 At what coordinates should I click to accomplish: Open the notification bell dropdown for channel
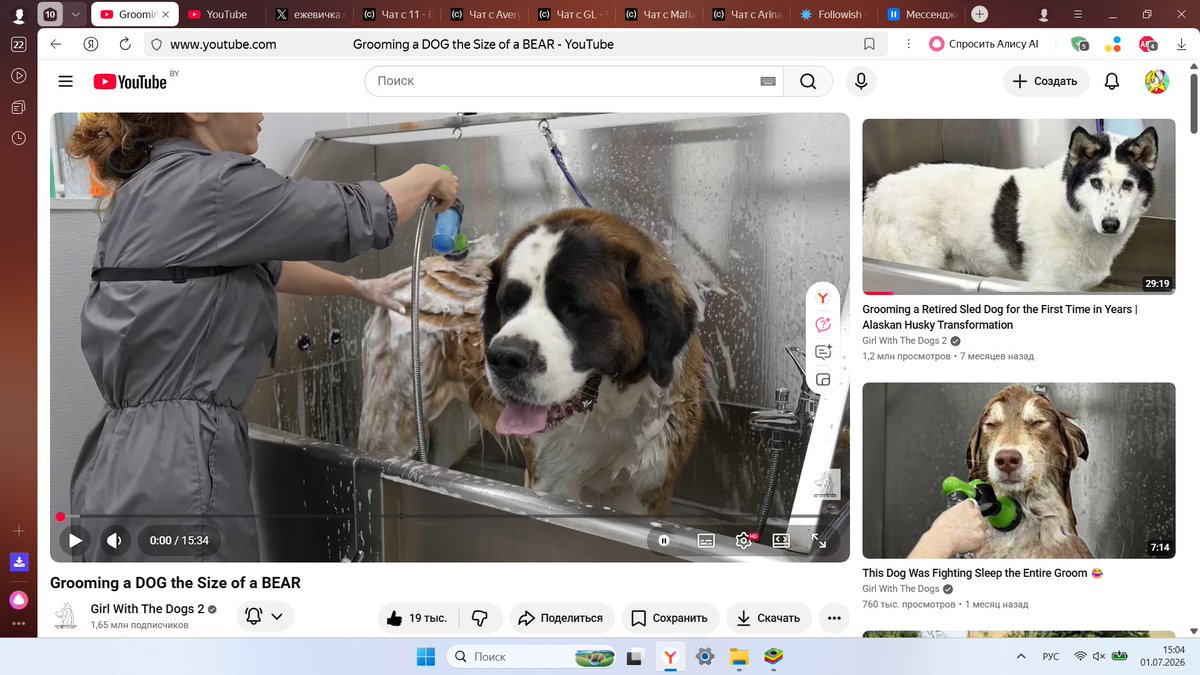[265, 616]
